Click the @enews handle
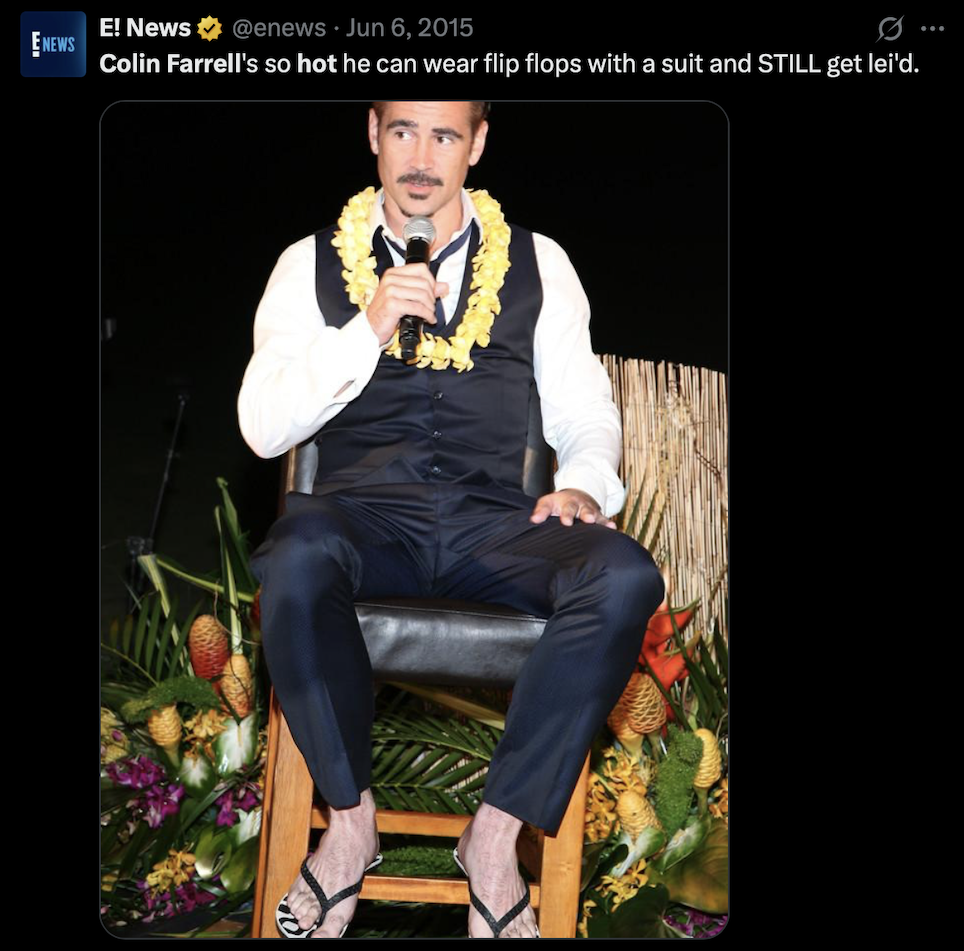The width and height of the screenshot is (964, 951). [x=279, y=28]
